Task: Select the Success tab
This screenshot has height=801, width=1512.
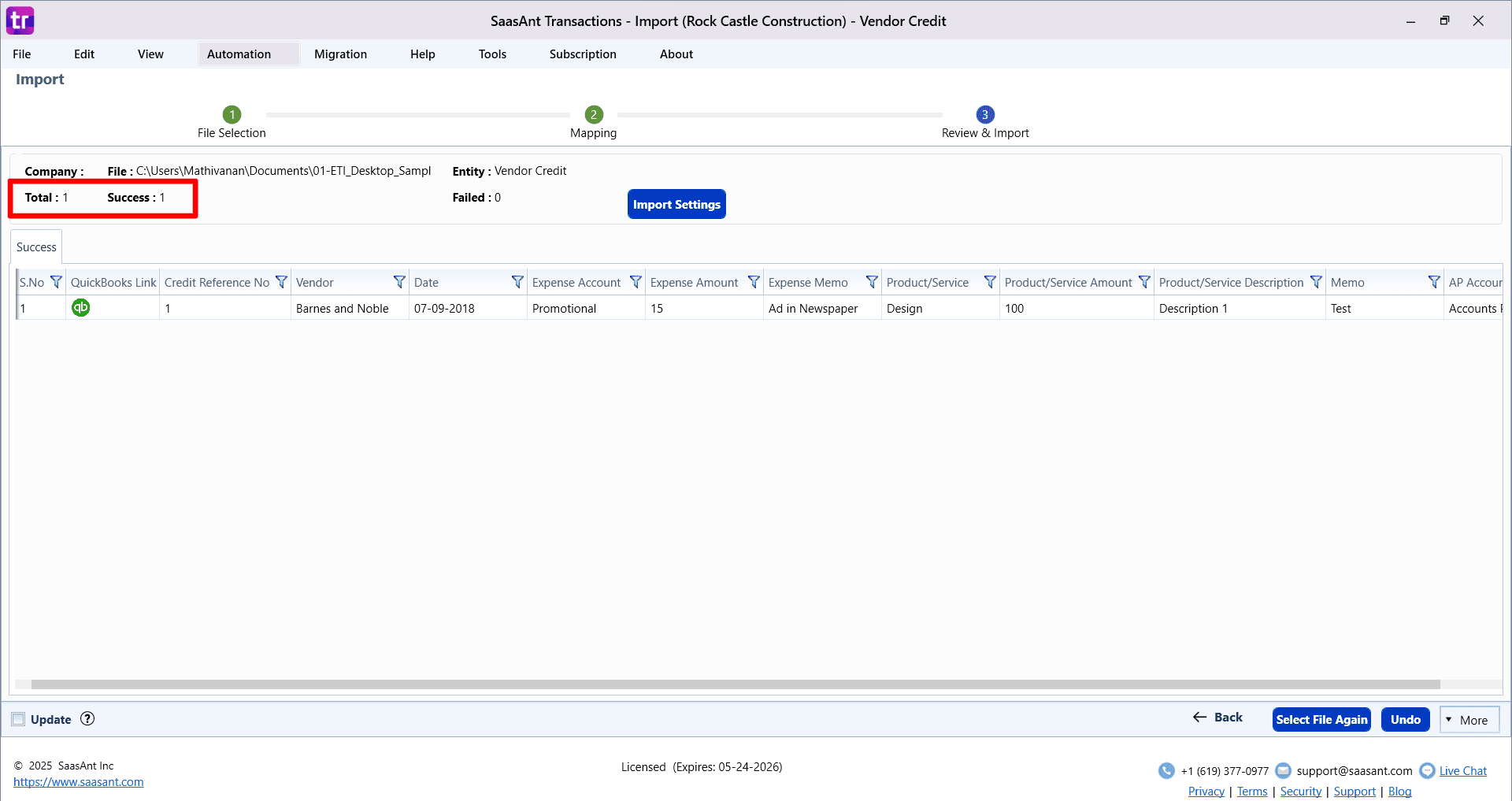Action: [x=36, y=247]
